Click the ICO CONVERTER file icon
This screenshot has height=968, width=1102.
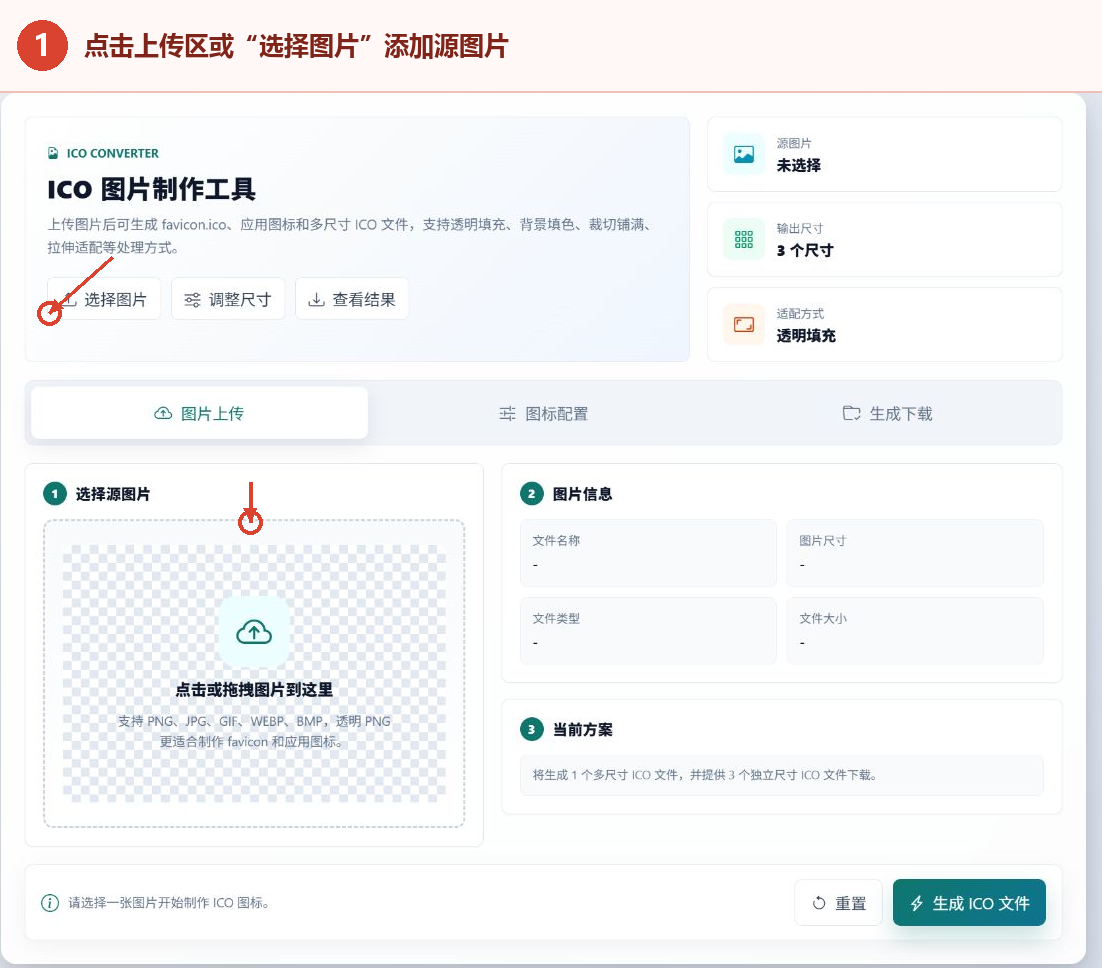(53, 153)
